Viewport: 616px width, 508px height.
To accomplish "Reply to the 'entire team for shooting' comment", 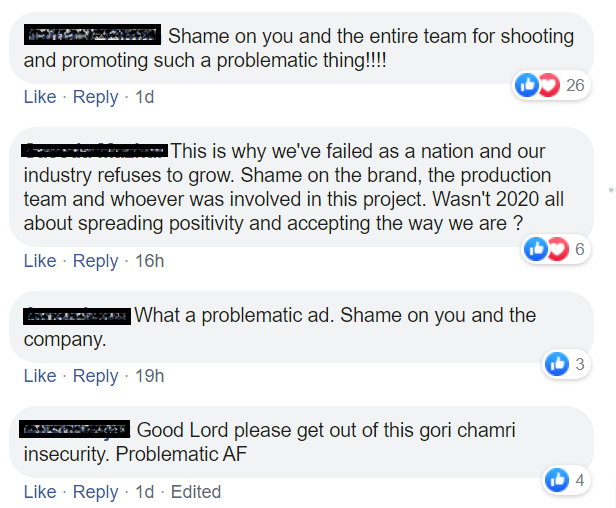I will tap(95, 97).
